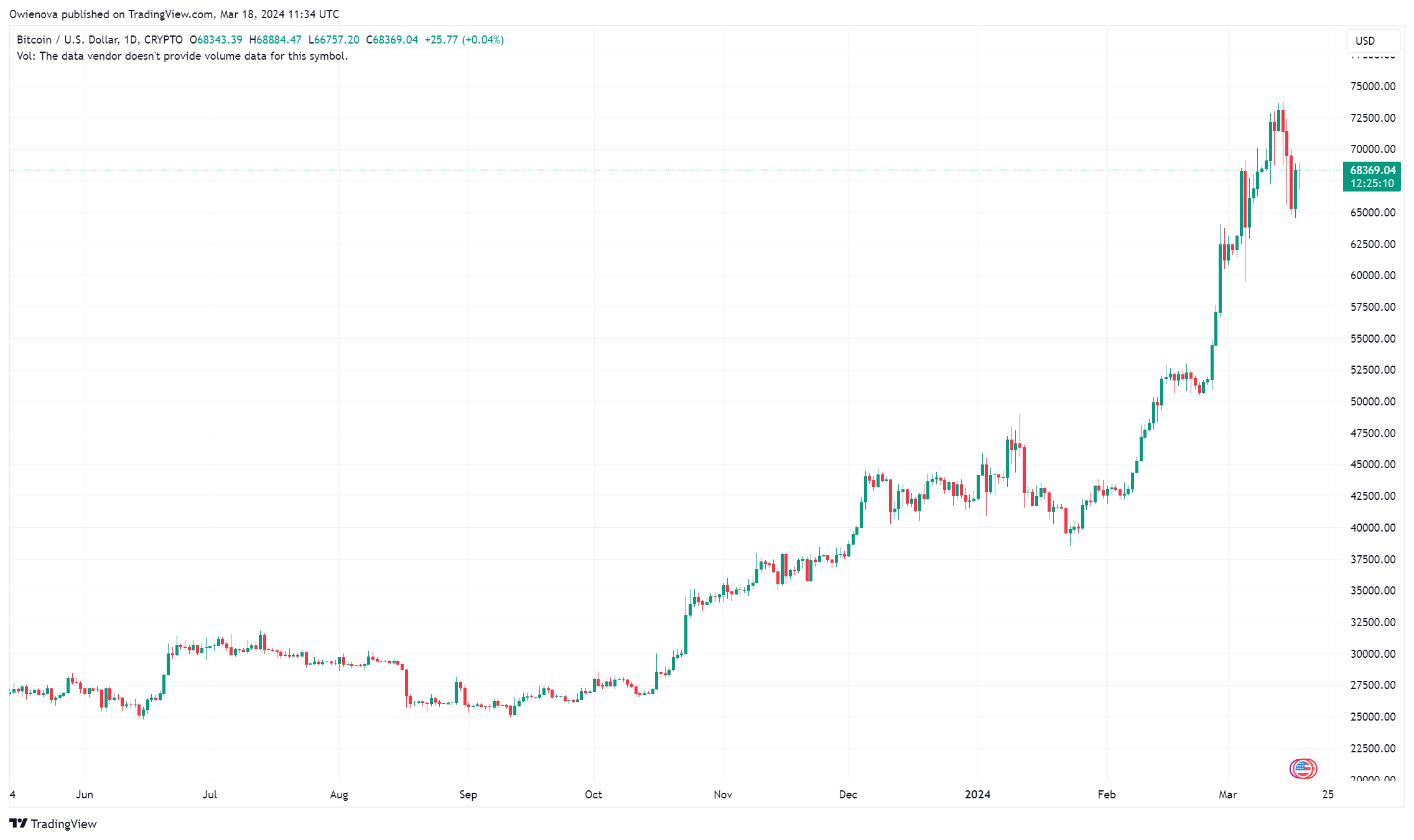The height and width of the screenshot is (840, 1414).
Task: Click the Nov label on time axis
Action: 723,794
